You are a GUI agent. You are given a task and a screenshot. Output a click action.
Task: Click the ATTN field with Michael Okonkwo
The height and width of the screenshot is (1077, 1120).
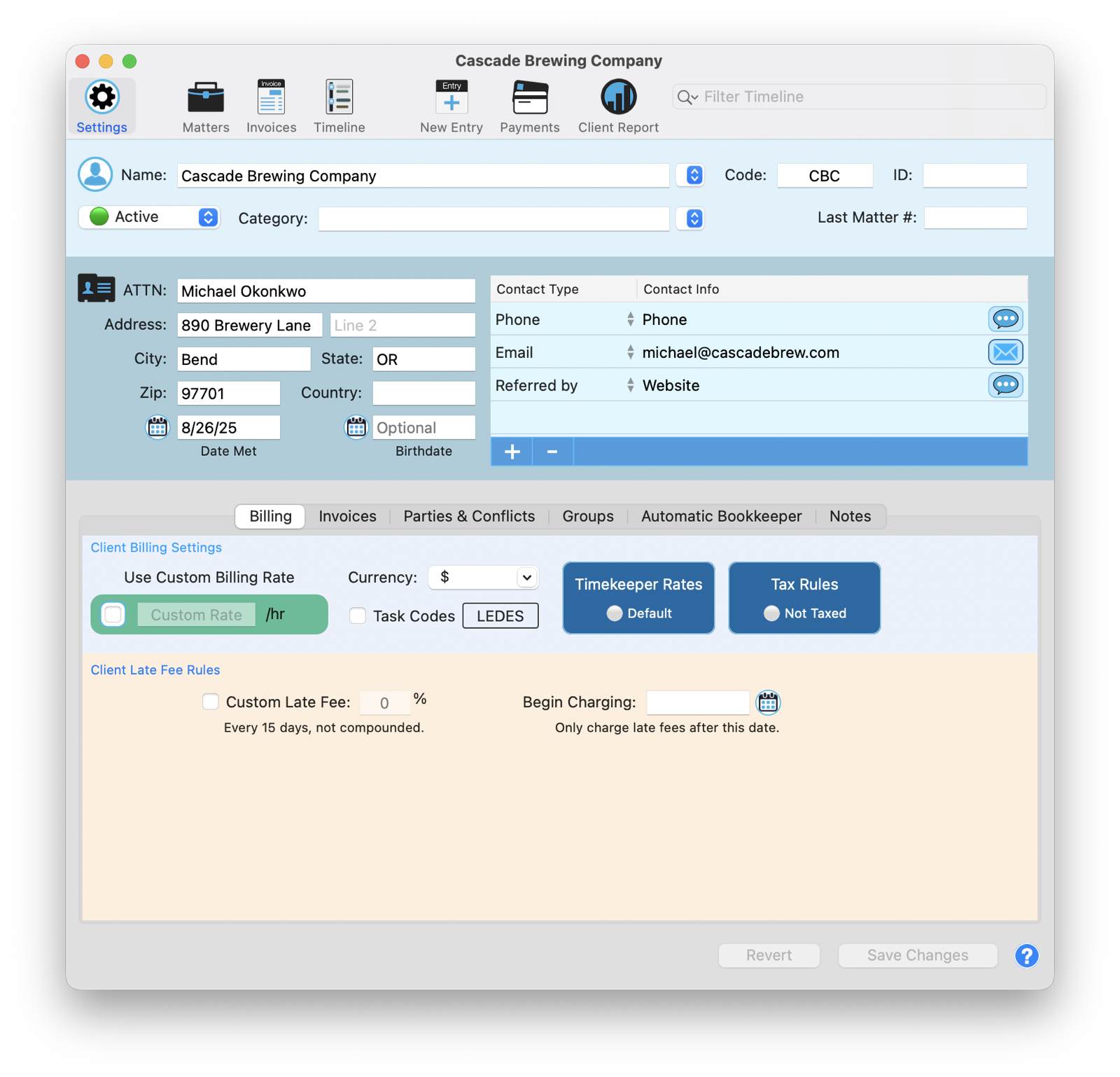(326, 291)
